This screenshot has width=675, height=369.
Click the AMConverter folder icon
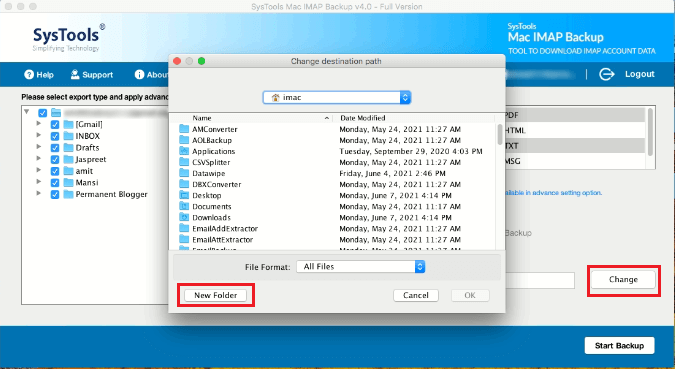[184, 129]
